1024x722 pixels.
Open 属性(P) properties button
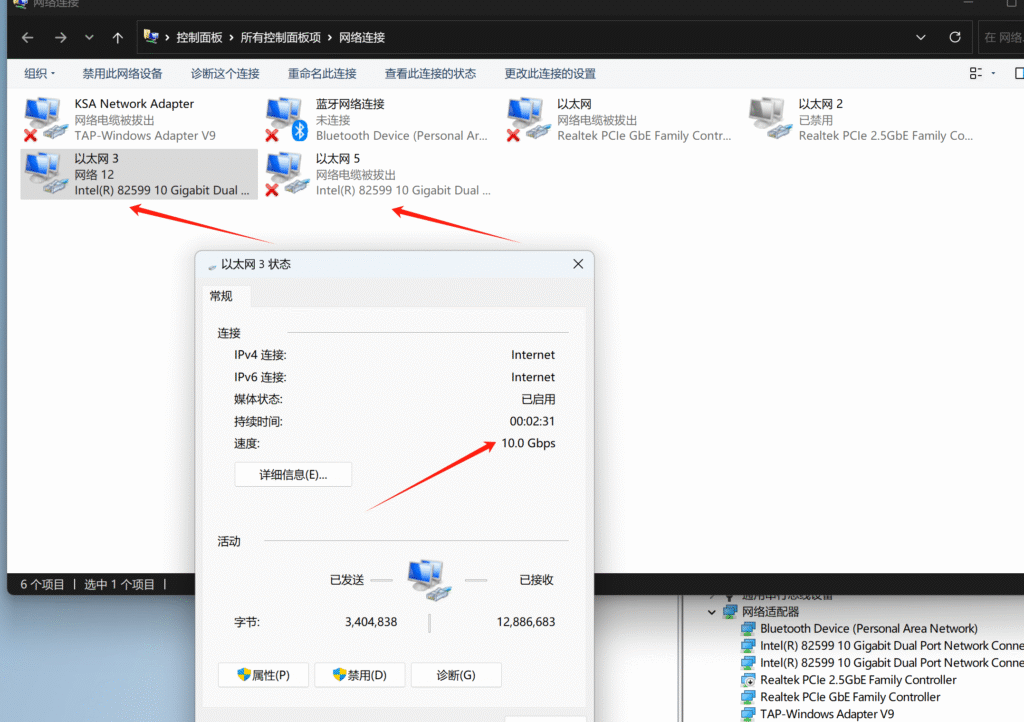tap(263, 675)
